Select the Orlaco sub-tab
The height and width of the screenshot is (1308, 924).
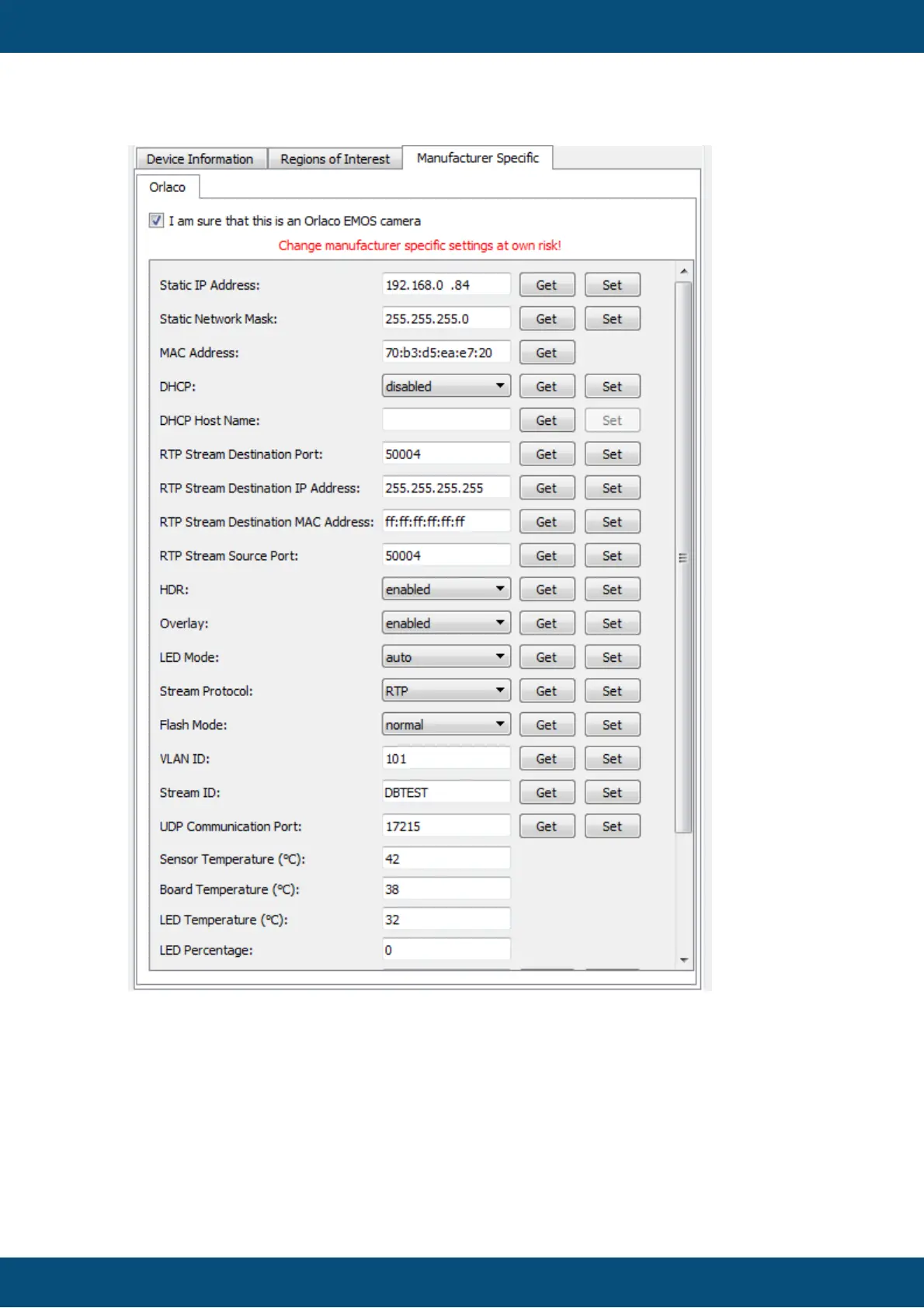(168, 187)
